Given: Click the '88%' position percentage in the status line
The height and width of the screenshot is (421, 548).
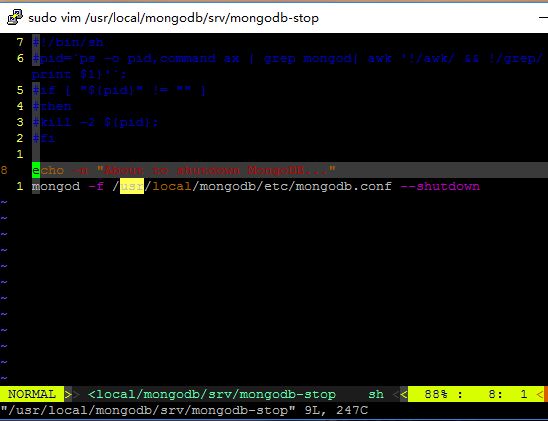Looking at the screenshot, I should 436,394.
